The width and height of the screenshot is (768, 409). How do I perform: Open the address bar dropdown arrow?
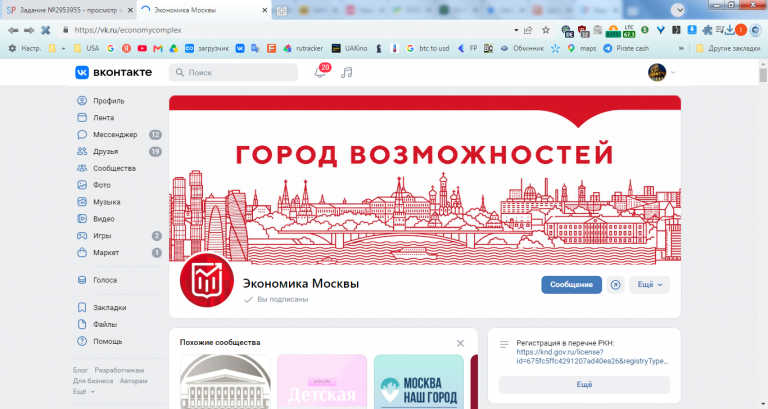516,30
